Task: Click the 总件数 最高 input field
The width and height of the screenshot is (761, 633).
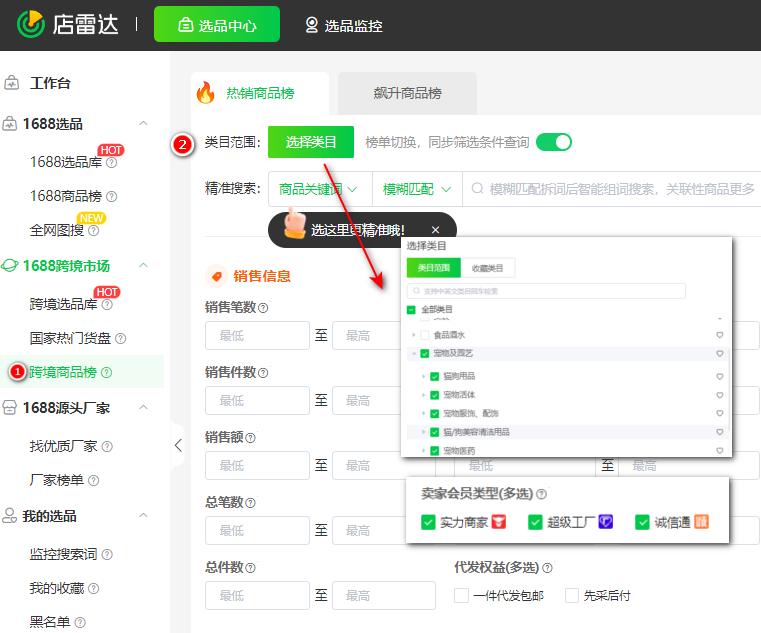Action: click(x=383, y=596)
